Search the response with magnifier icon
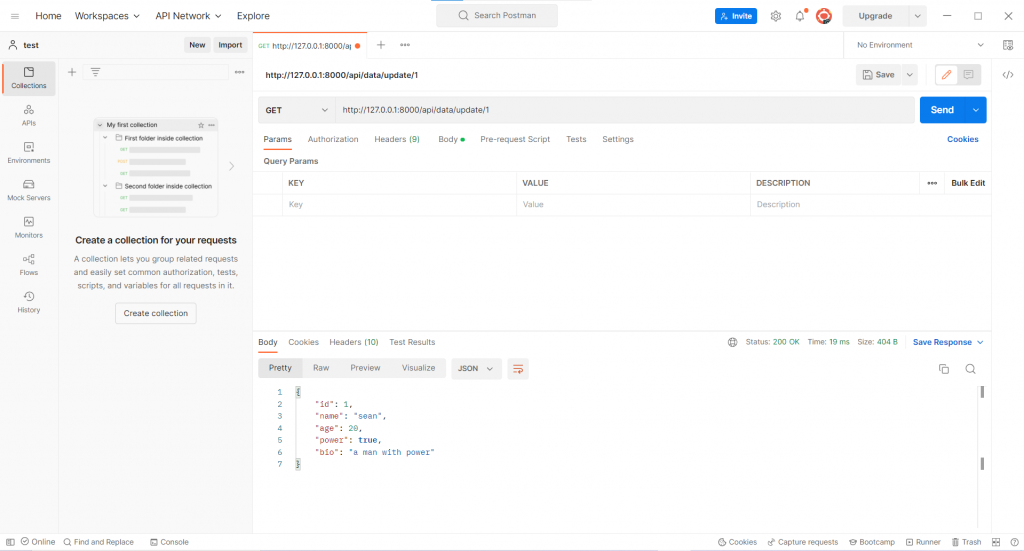 (970, 369)
